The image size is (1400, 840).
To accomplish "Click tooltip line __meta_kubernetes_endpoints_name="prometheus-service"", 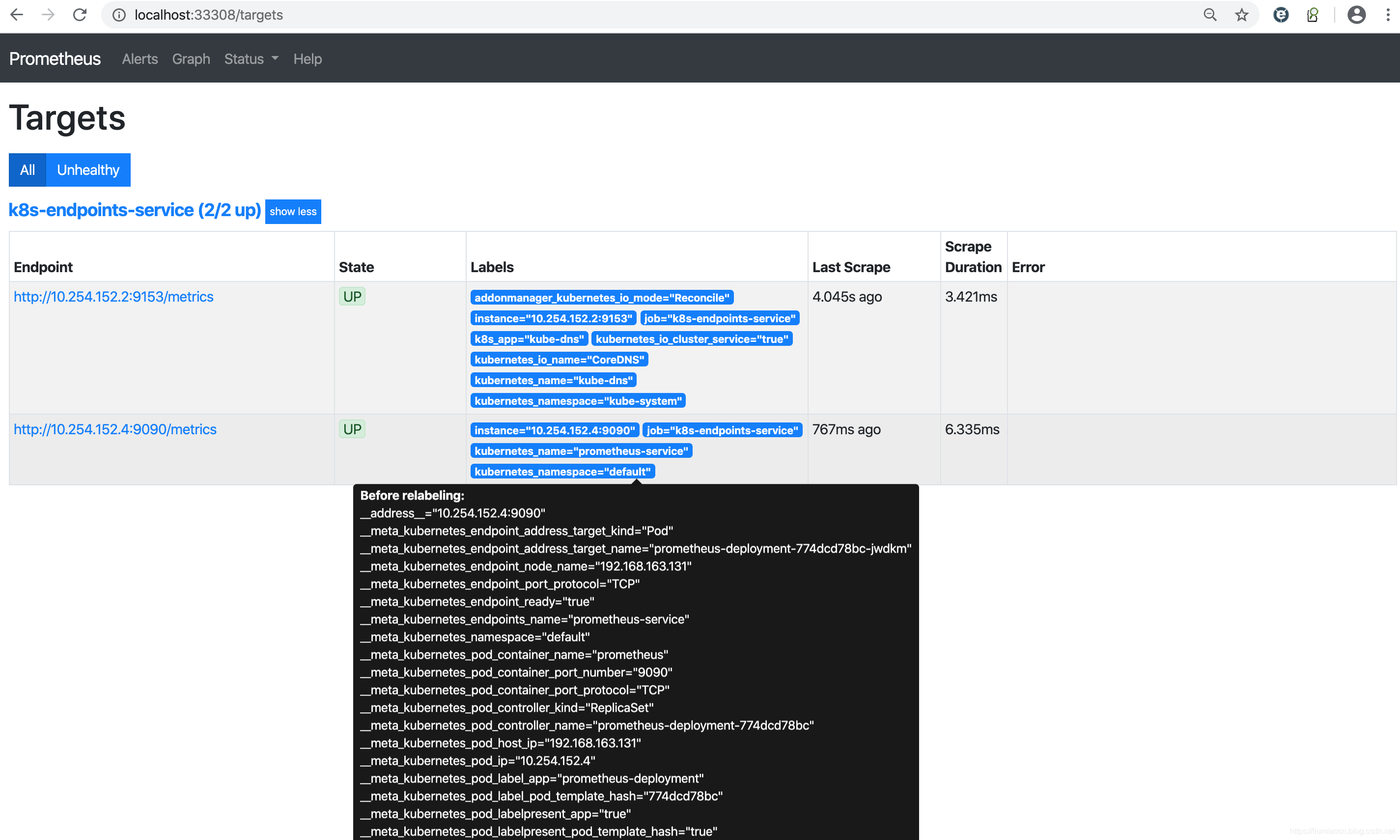I will (525, 619).
